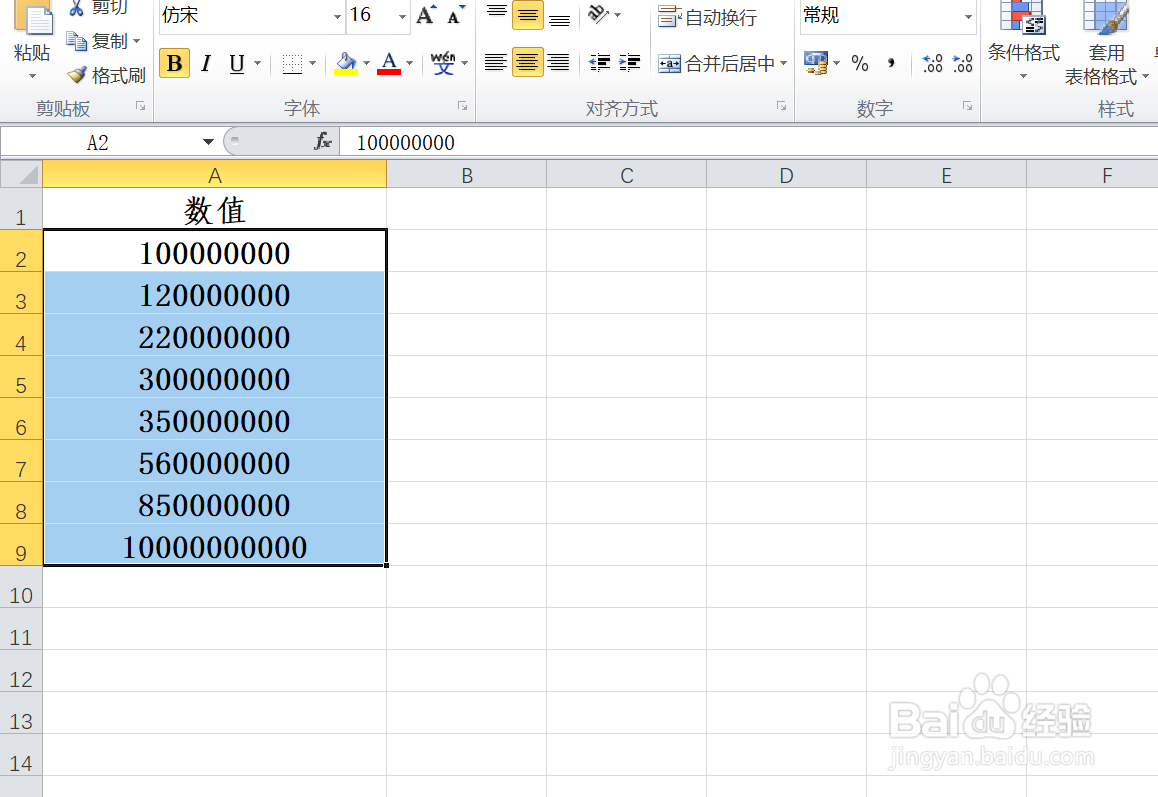Toggle center horizontal alignment
Viewport: 1158px width, 797px height.
(x=527, y=64)
